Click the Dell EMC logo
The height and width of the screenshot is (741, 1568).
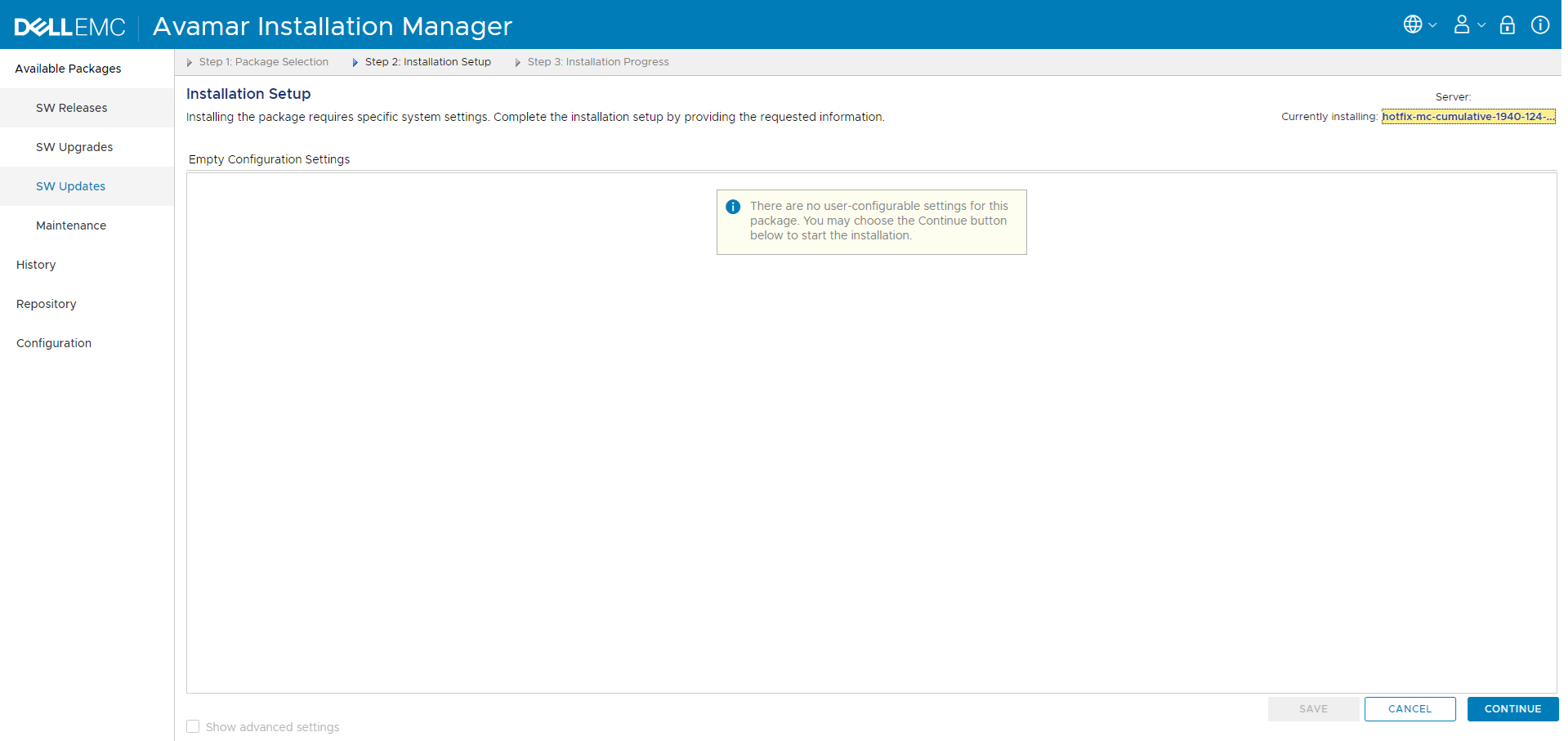coord(69,25)
